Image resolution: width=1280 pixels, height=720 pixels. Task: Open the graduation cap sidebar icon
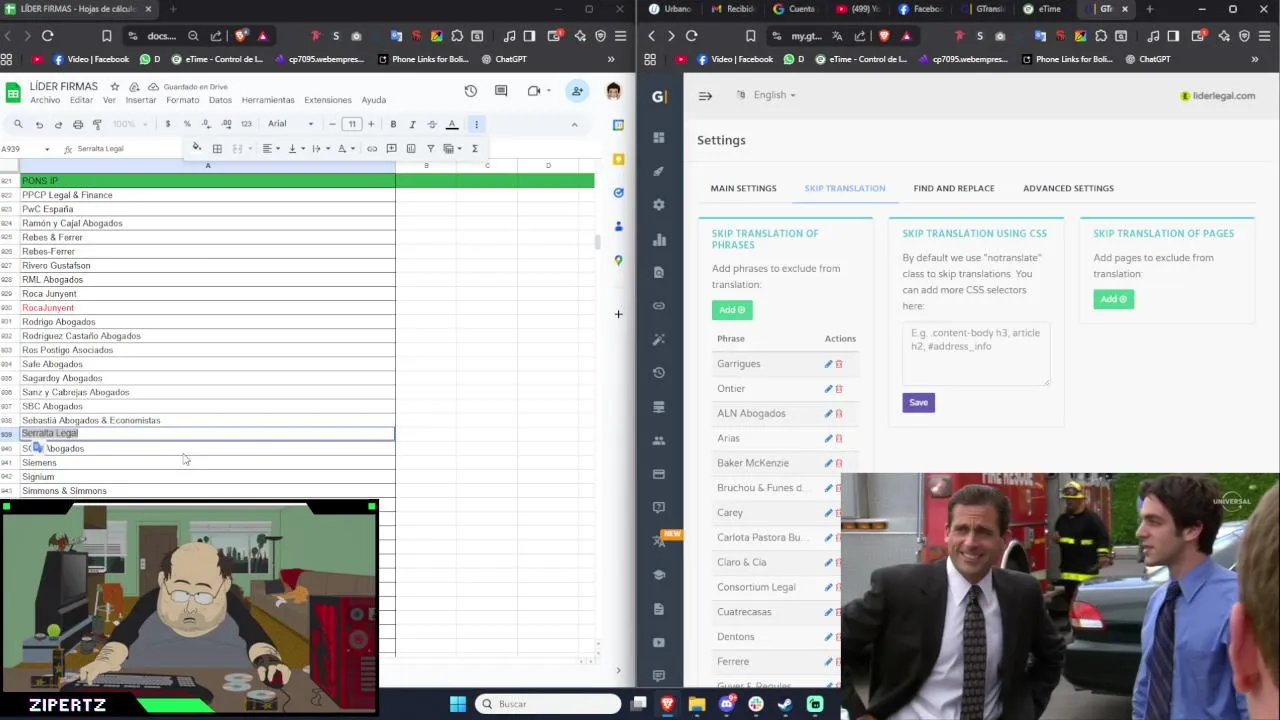pos(658,575)
